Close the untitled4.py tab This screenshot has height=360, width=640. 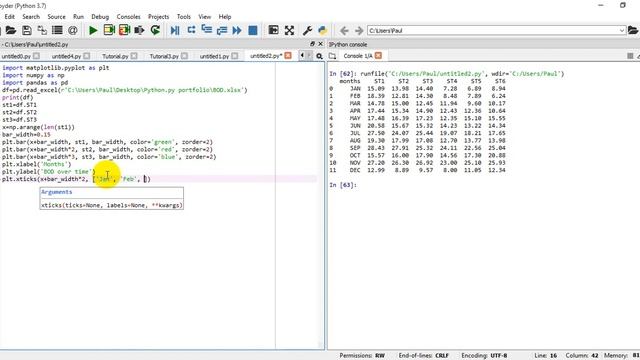[x=87, y=56]
